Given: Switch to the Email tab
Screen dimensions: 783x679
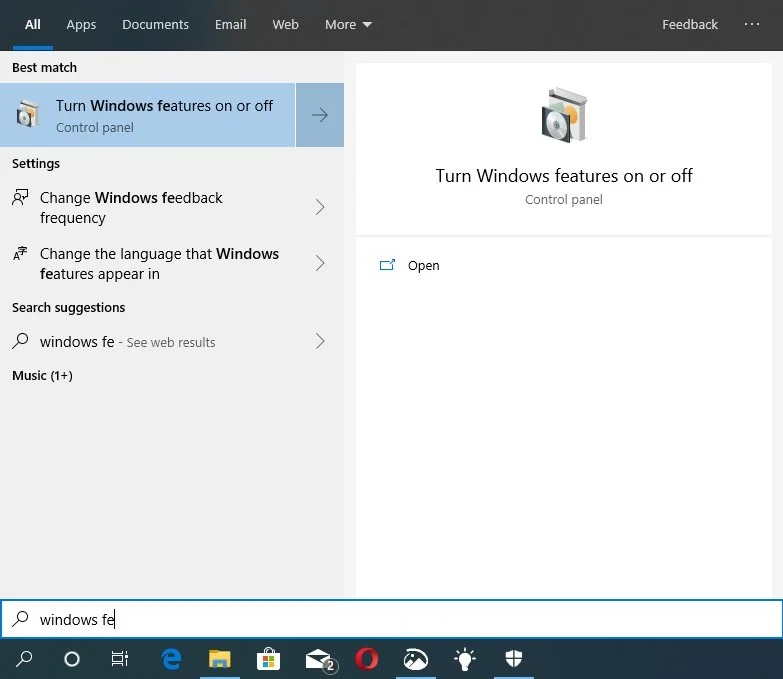Looking at the screenshot, I should (x=230, y=24).
